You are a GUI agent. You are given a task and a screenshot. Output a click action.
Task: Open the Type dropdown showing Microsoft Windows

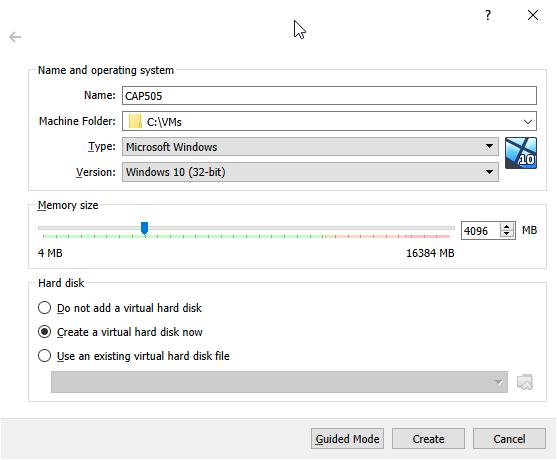coord(310,146)
